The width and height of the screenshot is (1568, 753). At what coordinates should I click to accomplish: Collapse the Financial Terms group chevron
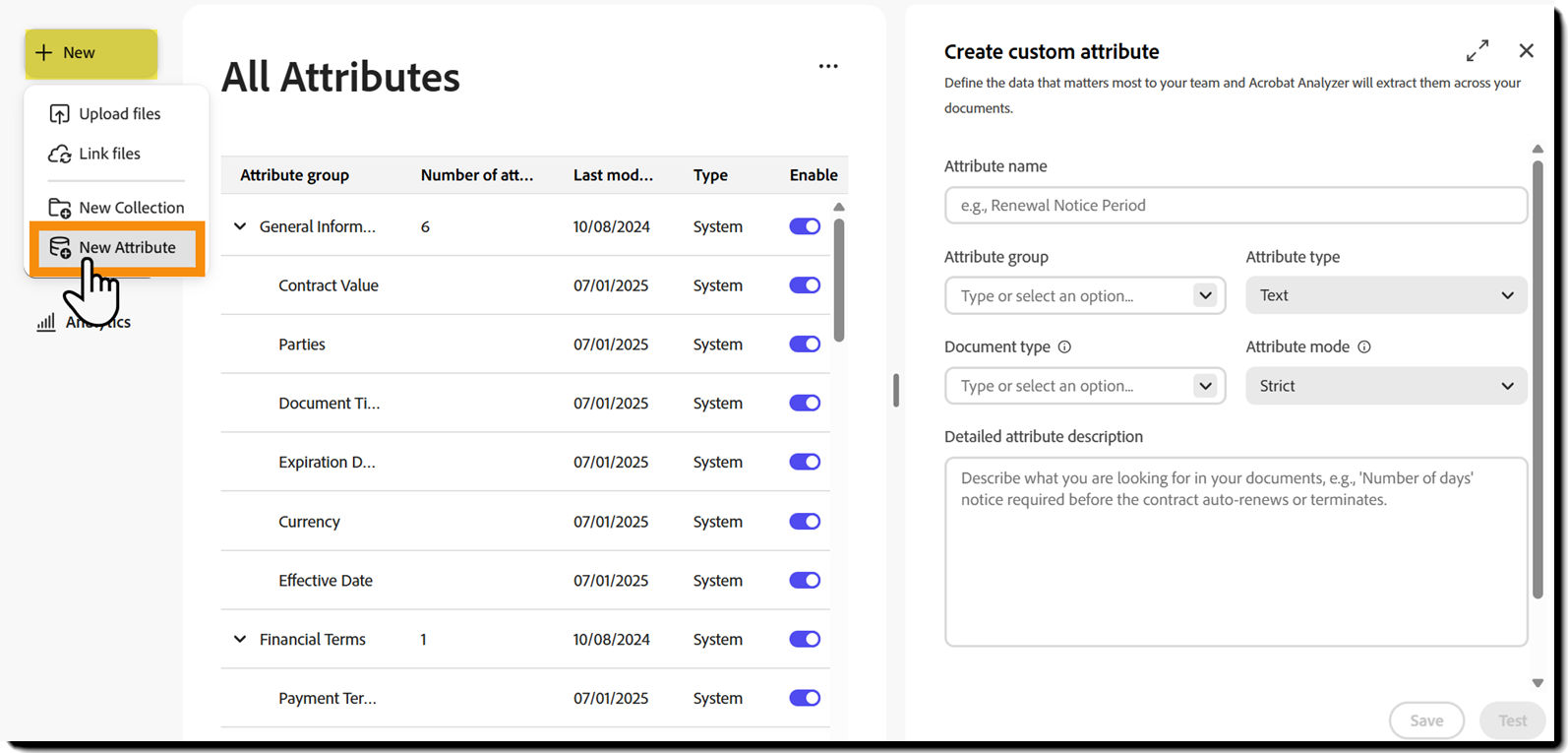pyautogui.click(x=240, y=640)
